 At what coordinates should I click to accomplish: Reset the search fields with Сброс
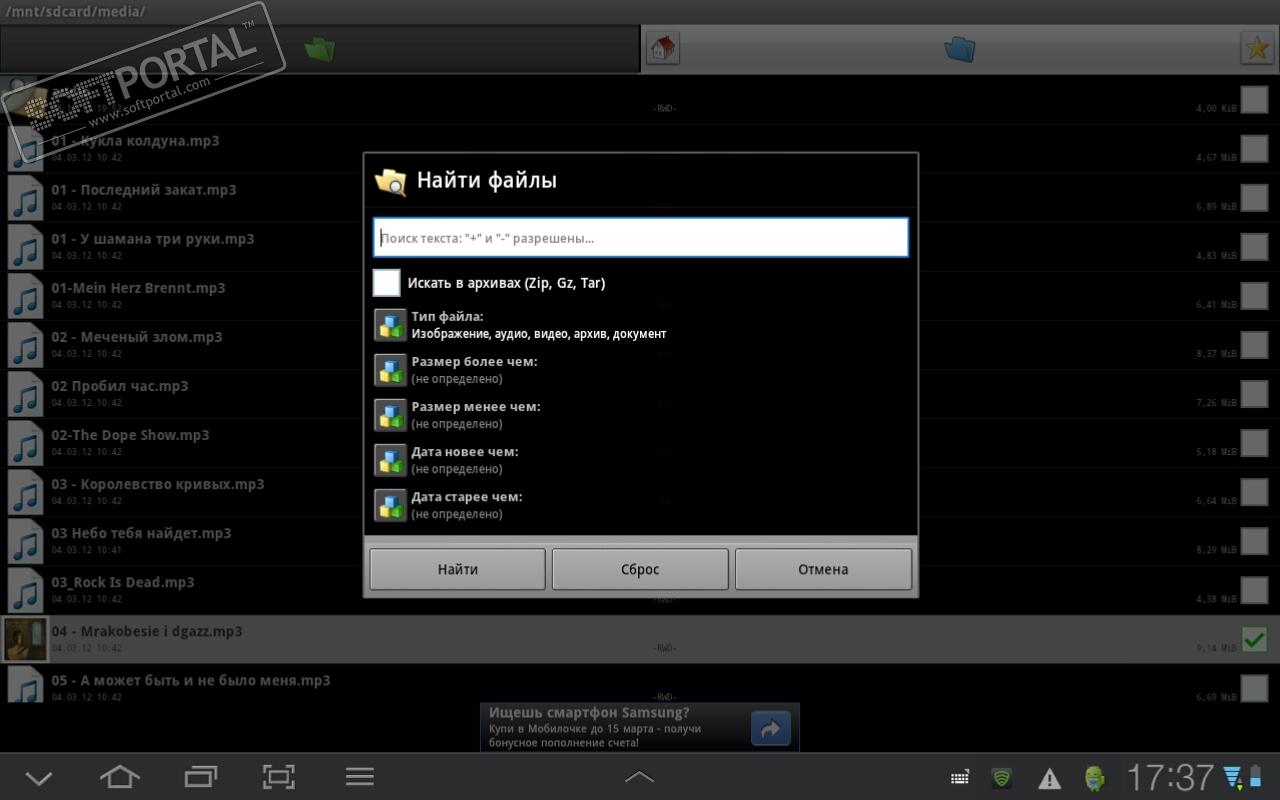coord(640,569)
